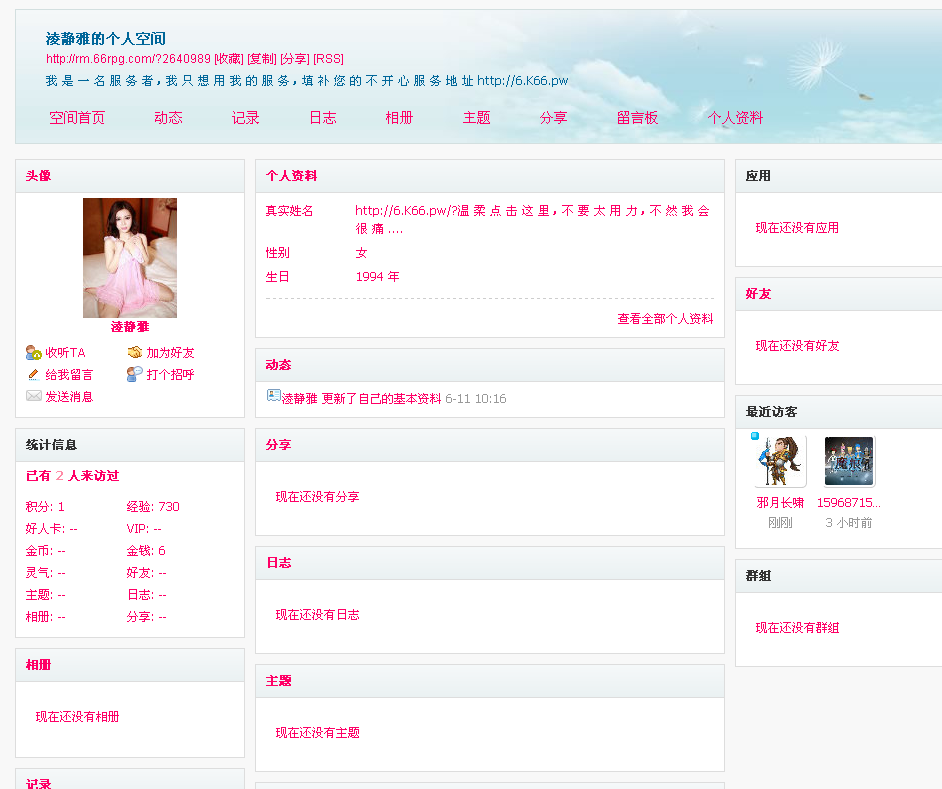Viewport: 942px width, 789px height.
Task: Click the profile avatar photo
Action: tap(130, 258)
